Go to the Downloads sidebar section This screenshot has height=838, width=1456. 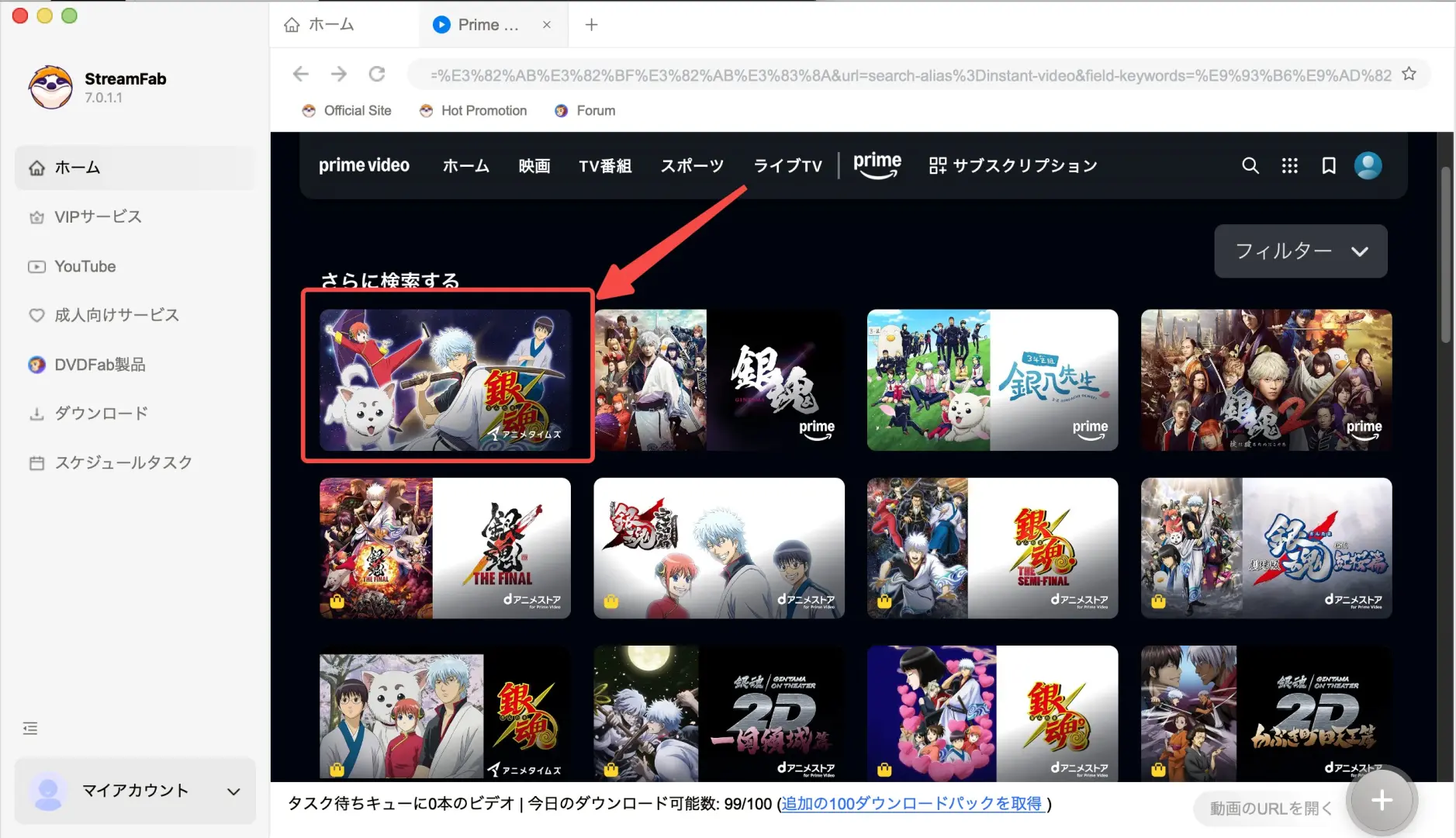[x=135, y=414]
